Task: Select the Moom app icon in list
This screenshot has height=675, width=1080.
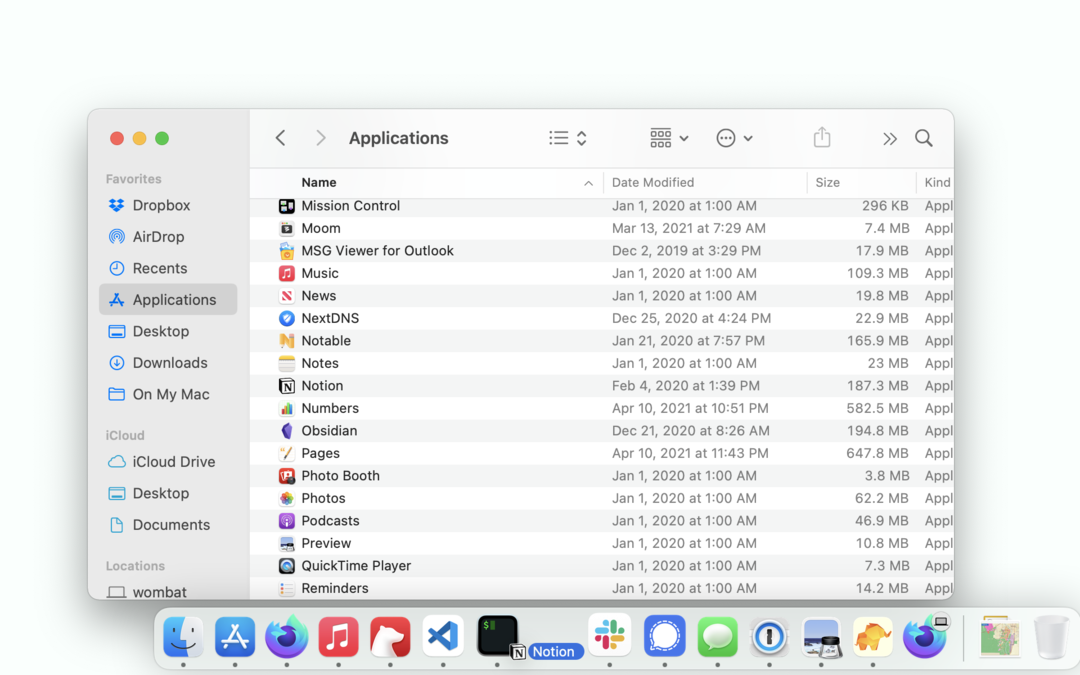Action: pyautogui.click(x=287, y=228)
